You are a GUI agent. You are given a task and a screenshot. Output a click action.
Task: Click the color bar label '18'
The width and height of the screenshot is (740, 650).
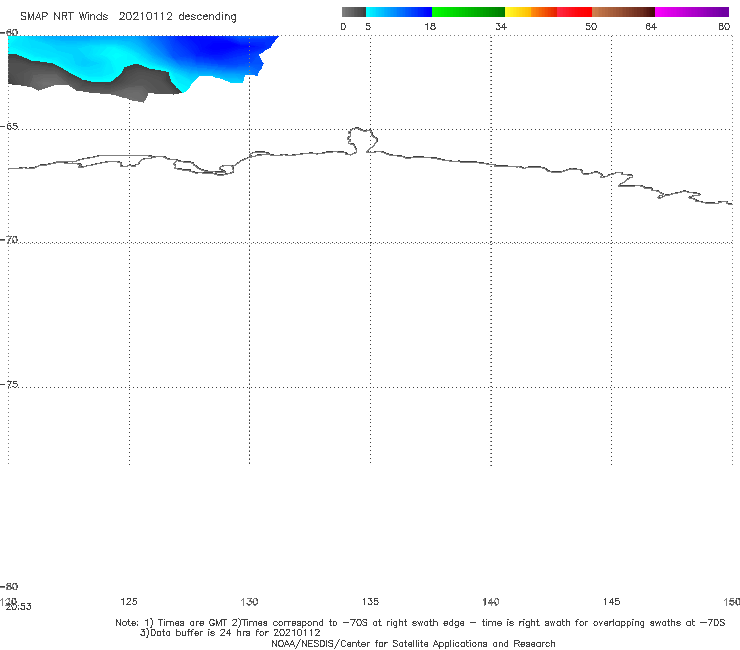point(430,27)
